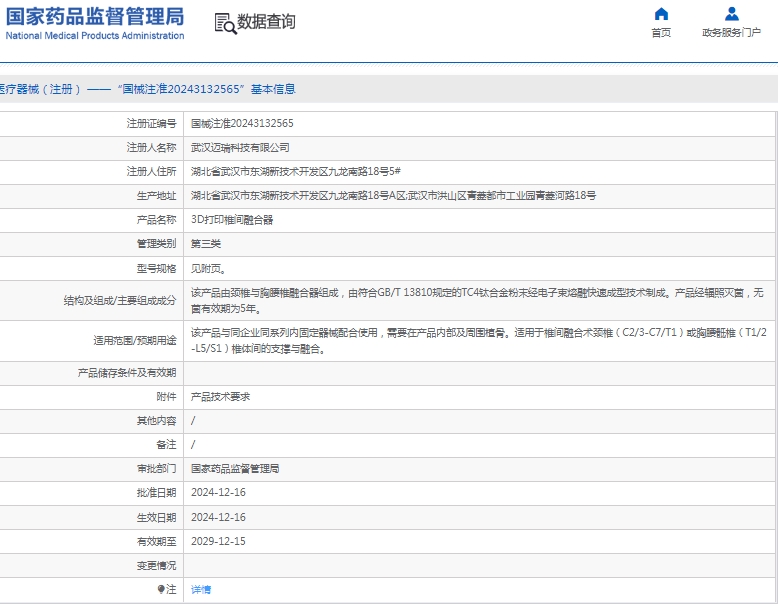
Task: Click the 数据查询 search document icon
Action: 225,23
